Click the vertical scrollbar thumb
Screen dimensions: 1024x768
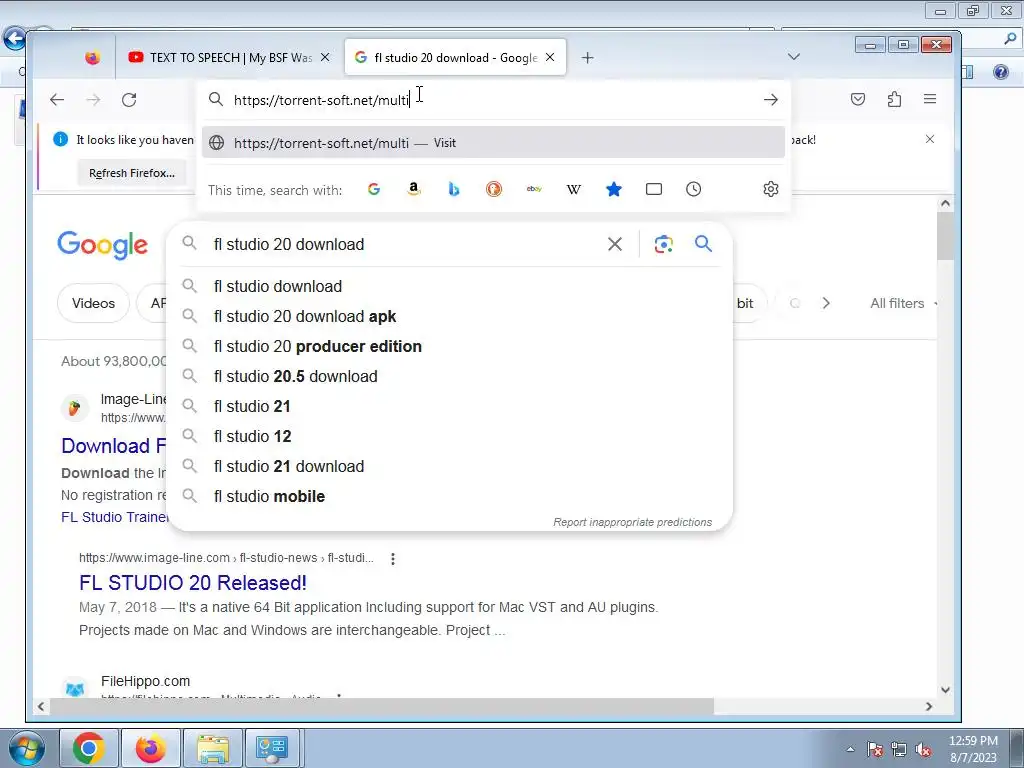[945, 236]
